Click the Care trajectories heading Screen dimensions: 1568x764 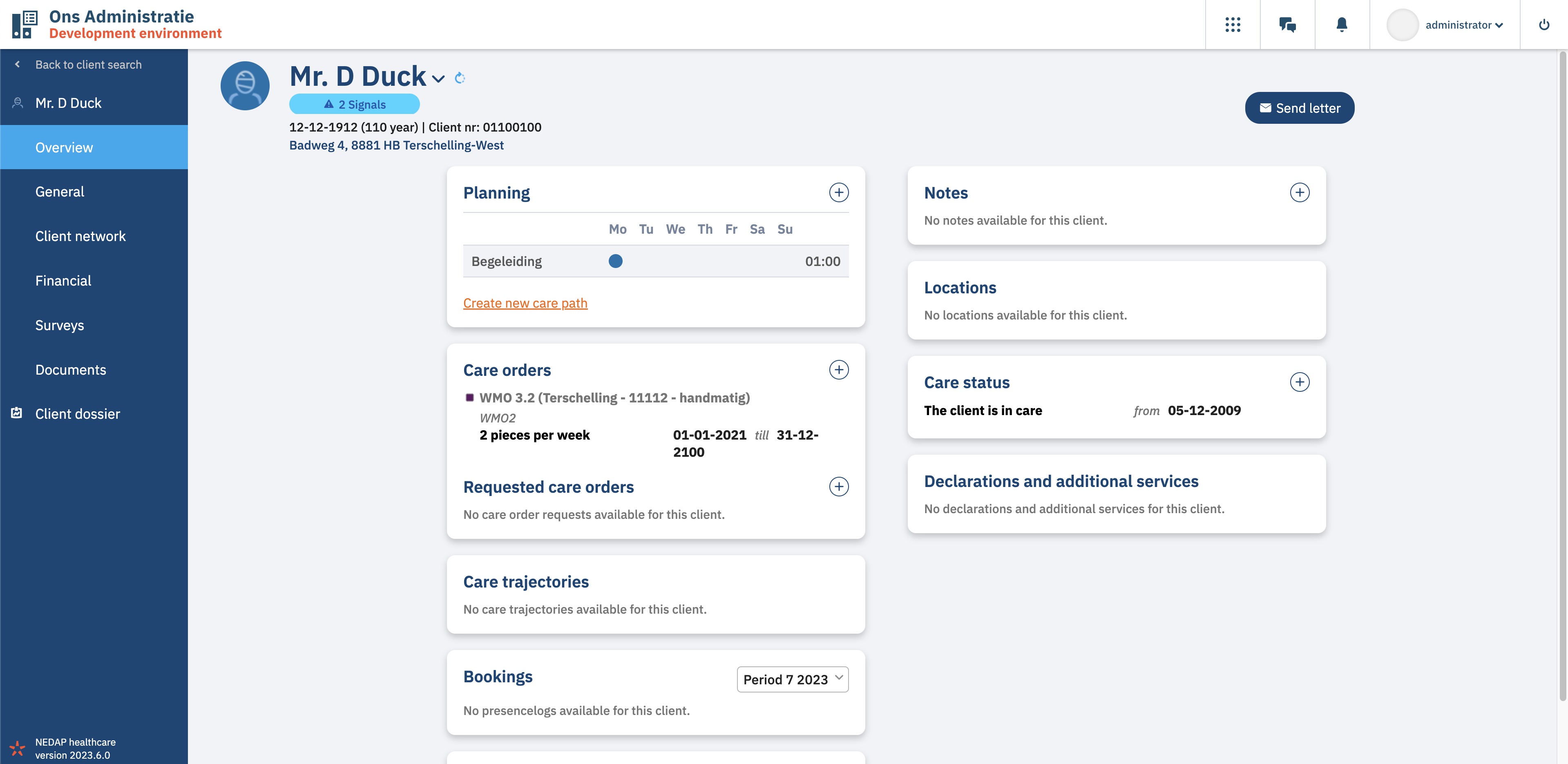526,582
